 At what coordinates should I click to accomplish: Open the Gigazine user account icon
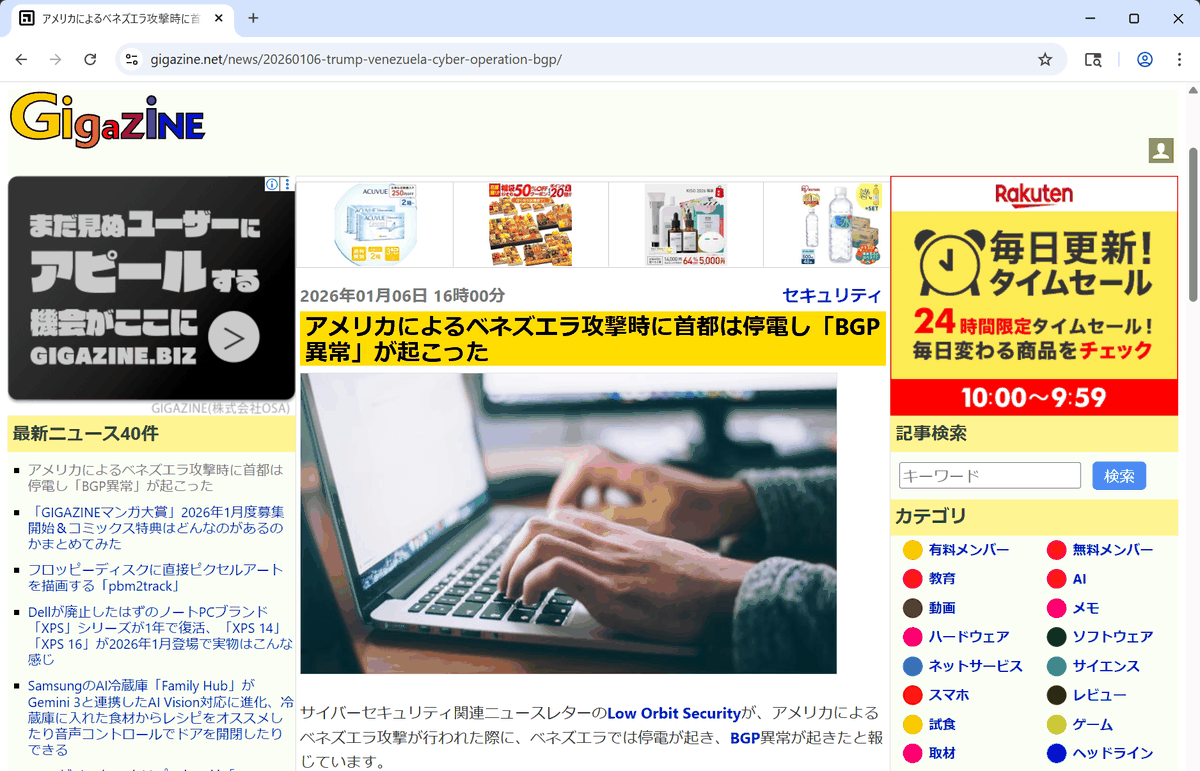point(1160,150)
